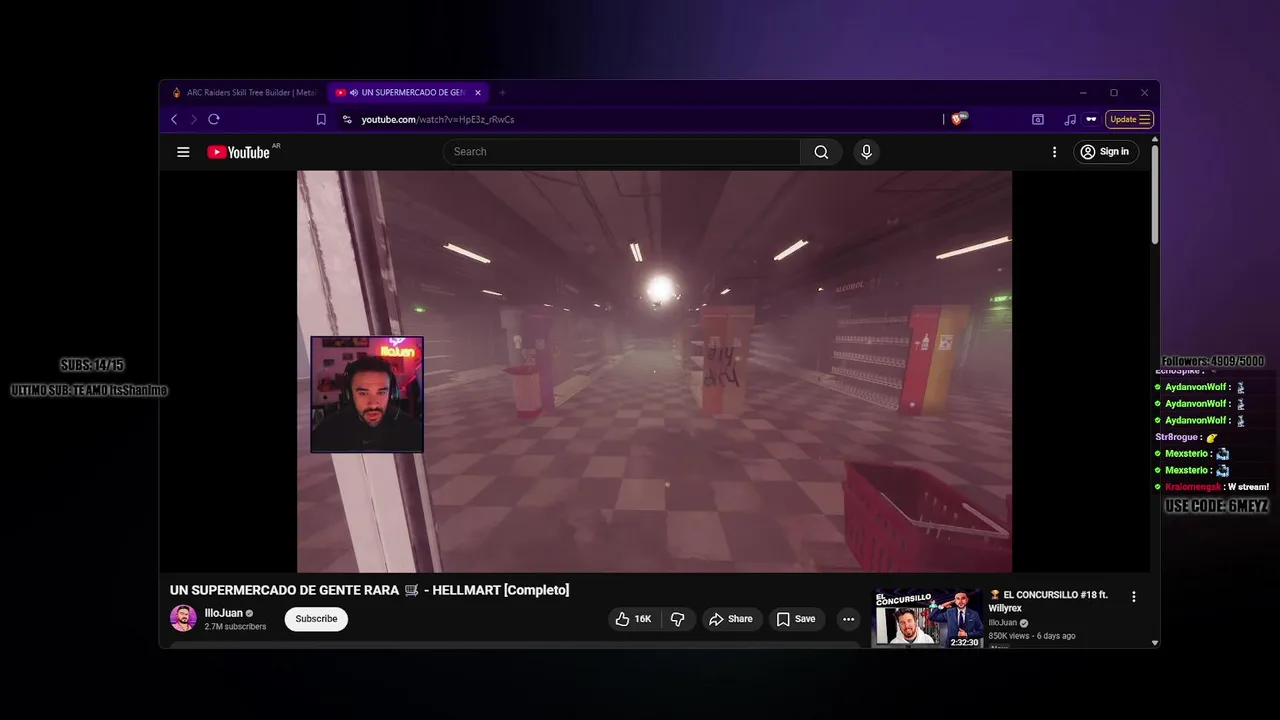Open options for EL CONCURSILLO recommended video
1280x720 pixels.
tap(1133, 596)
